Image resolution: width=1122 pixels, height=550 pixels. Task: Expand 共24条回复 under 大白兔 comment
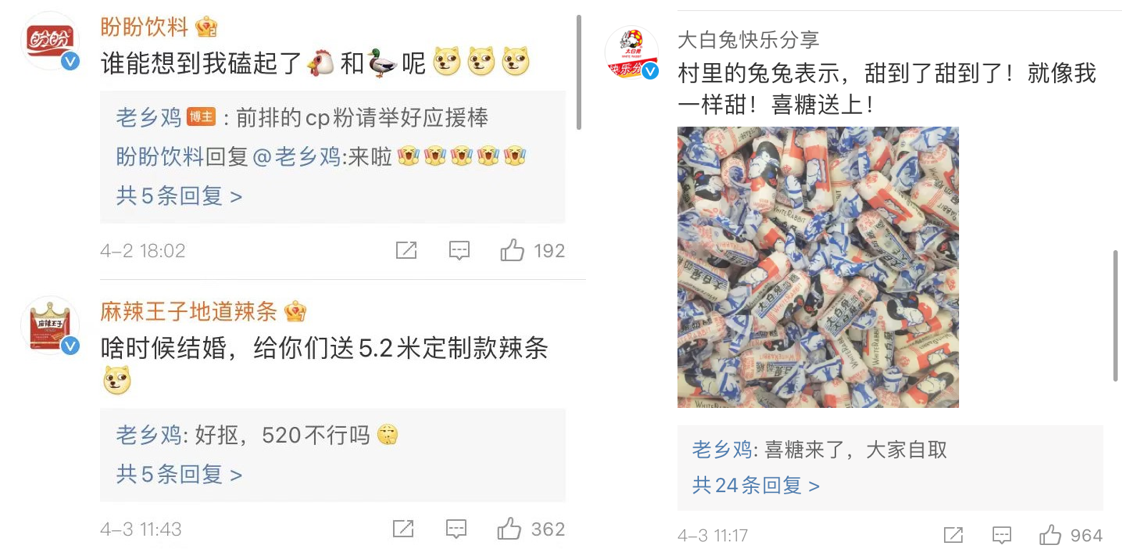(x=756, y=486)
